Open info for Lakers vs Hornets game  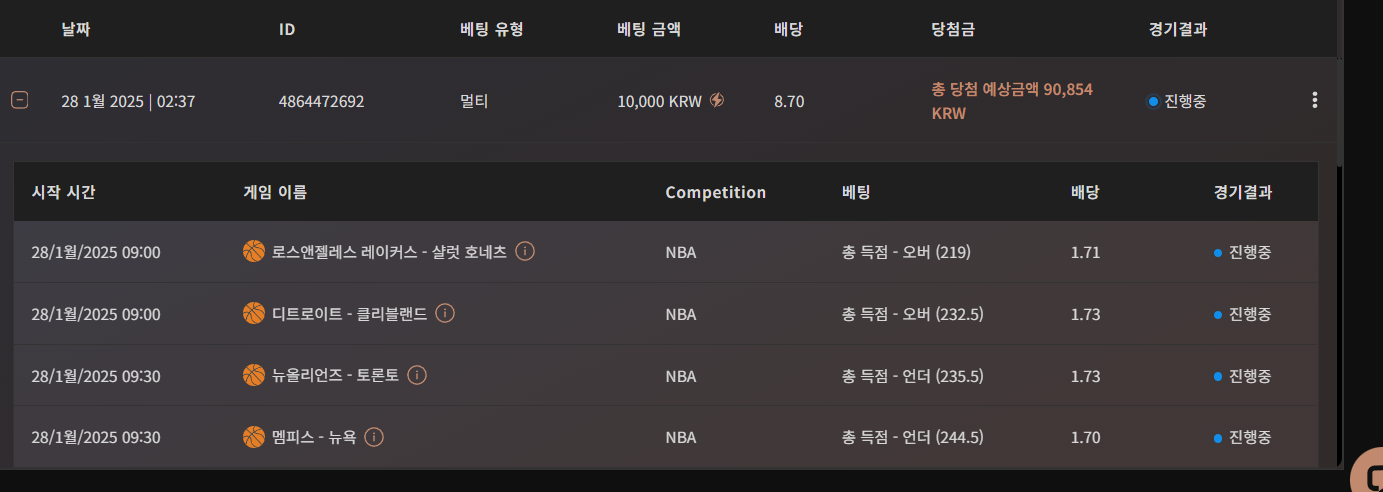point(525,251)
